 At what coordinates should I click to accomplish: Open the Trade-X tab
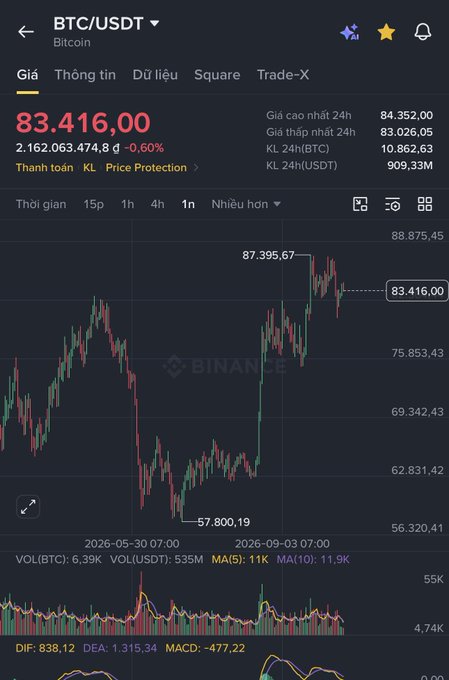283,75
